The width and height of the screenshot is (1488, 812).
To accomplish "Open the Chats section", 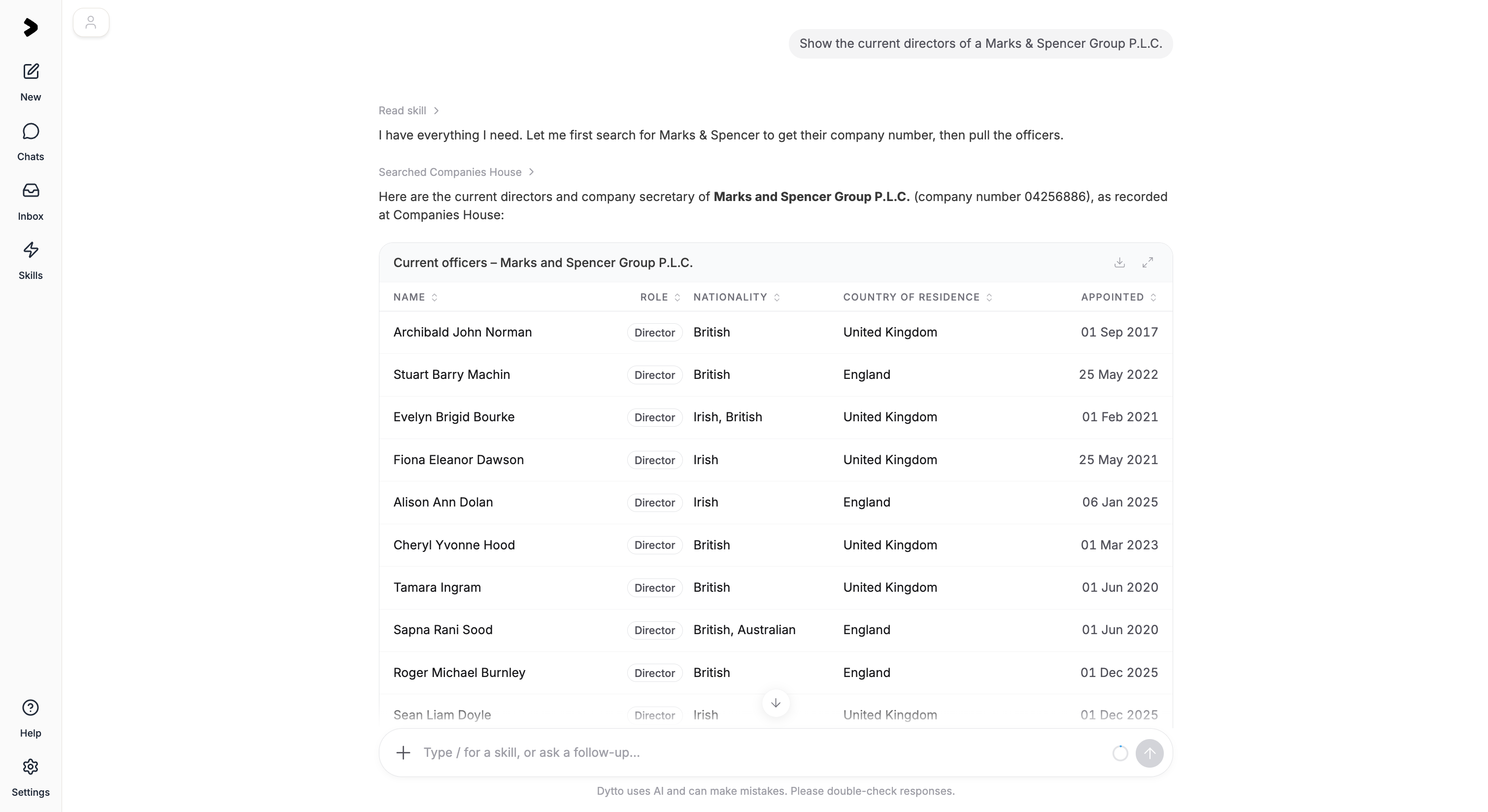I will [31, 142].
